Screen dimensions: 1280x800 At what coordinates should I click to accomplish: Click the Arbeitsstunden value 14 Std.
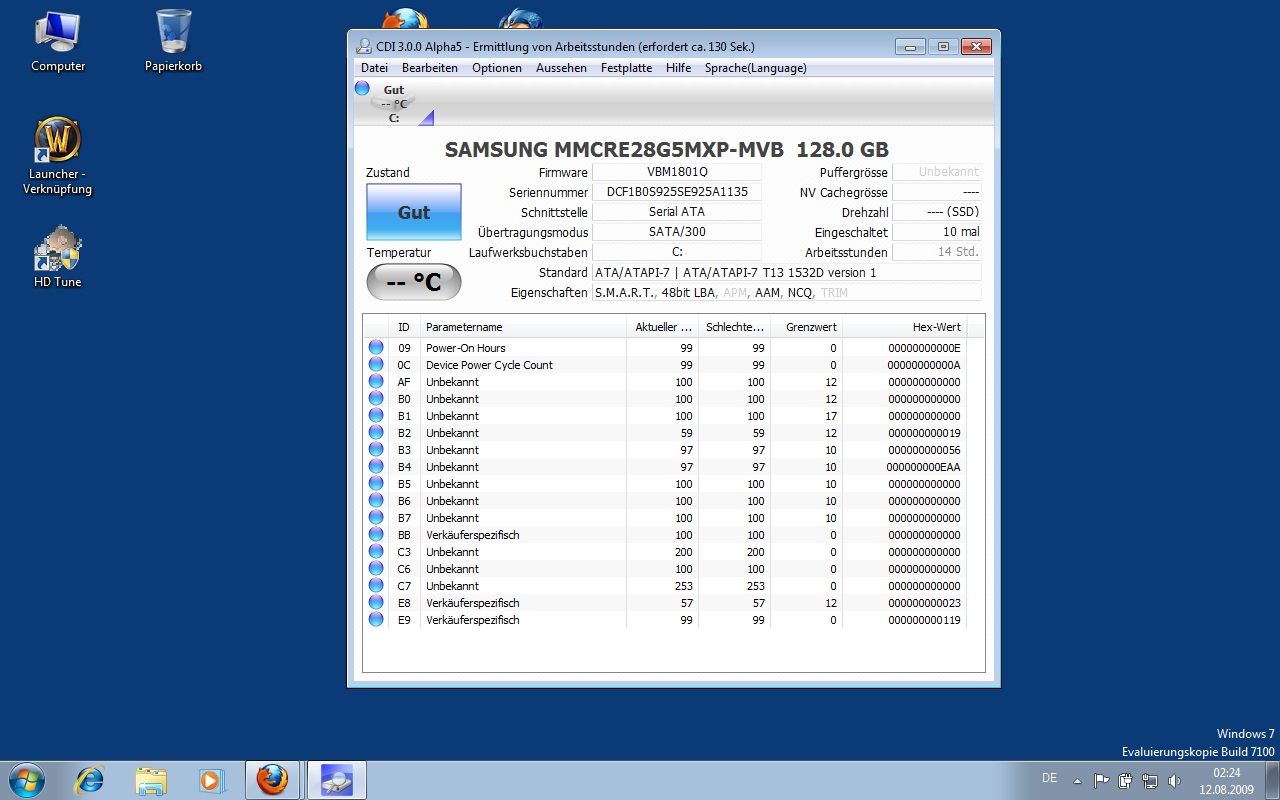click(937, 252)
